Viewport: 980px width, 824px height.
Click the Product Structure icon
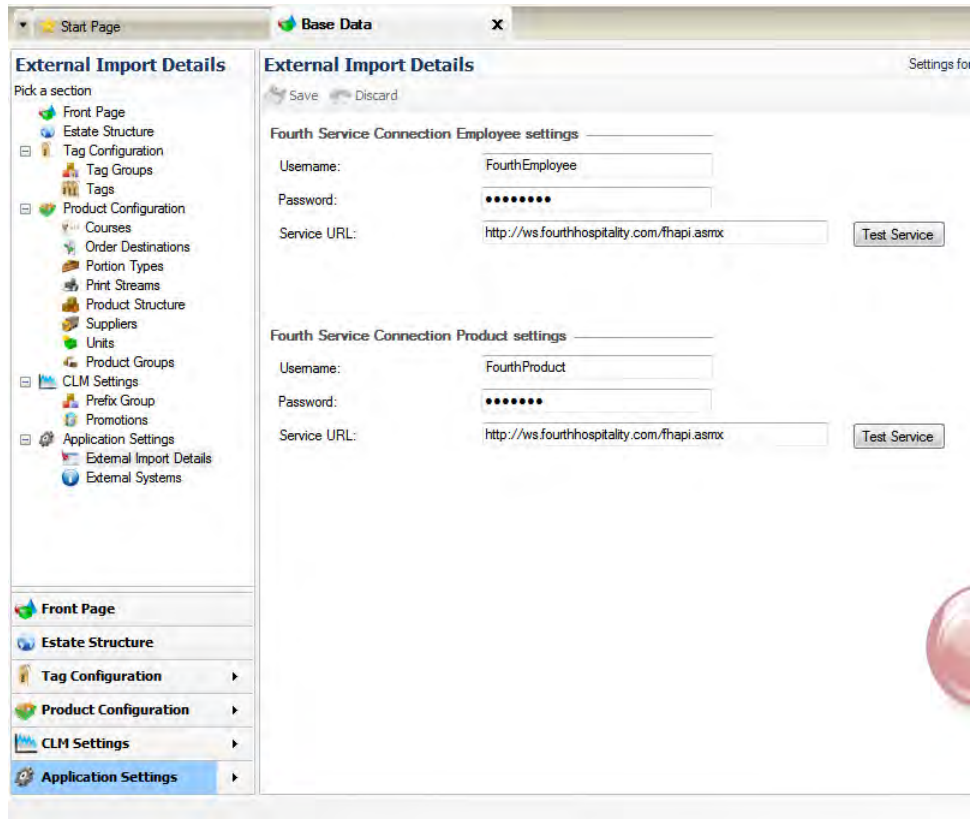[70, 305]
